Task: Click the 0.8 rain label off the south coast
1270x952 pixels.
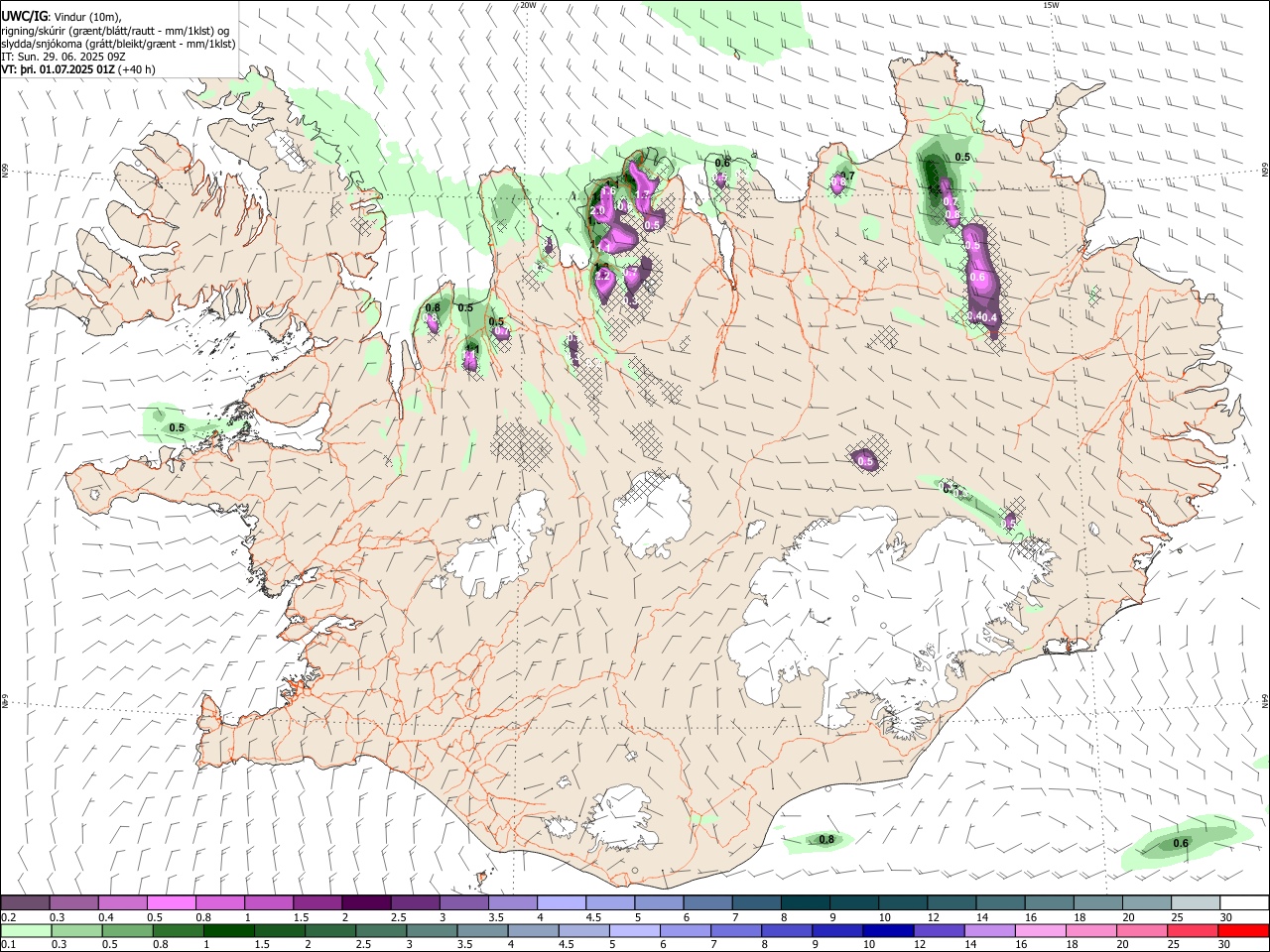Action: (826, 840)
